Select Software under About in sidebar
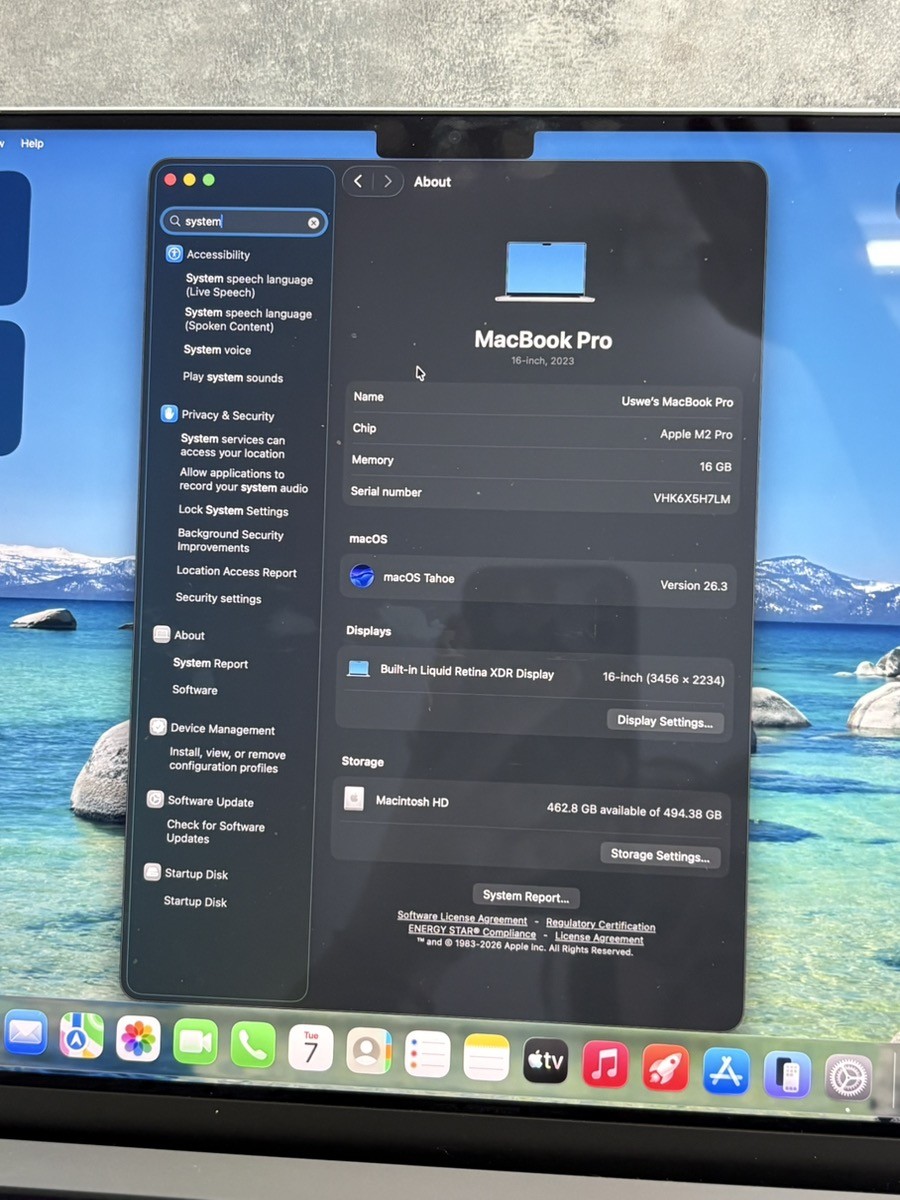Screen dimensions: 900x1200 point(194,690)
